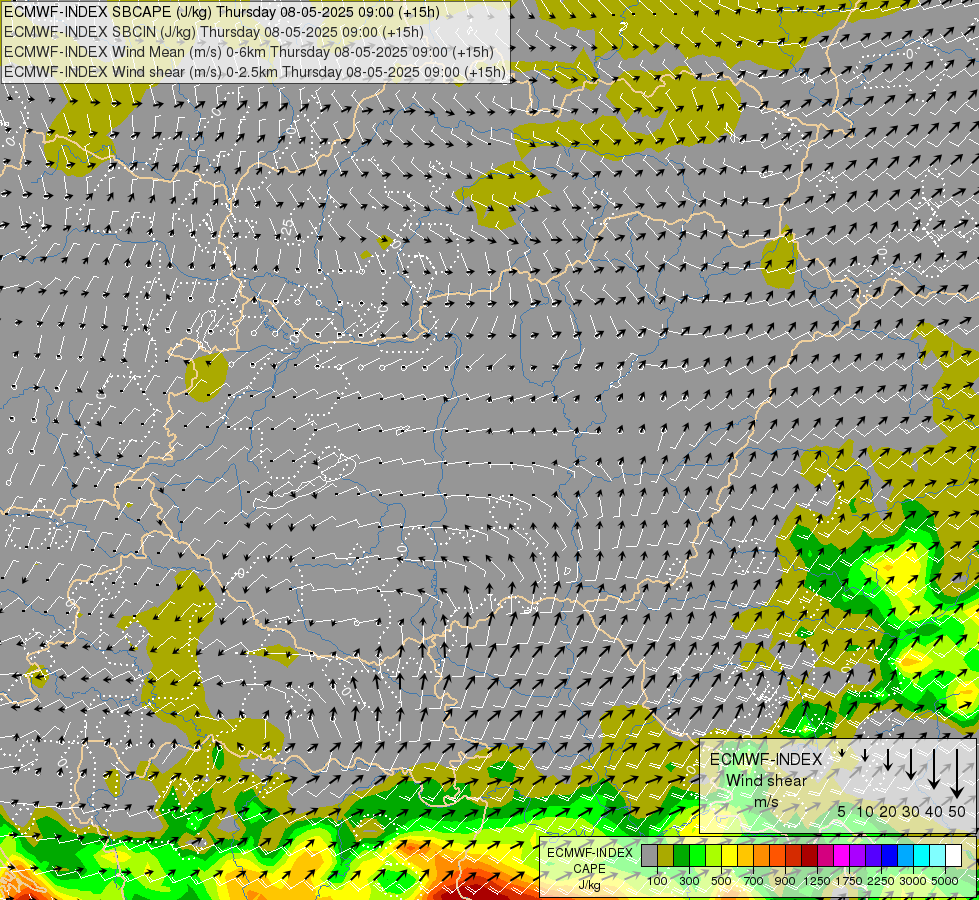
Task: Click the '3000' CAPE scale value
Action: [x=913, y=881]
